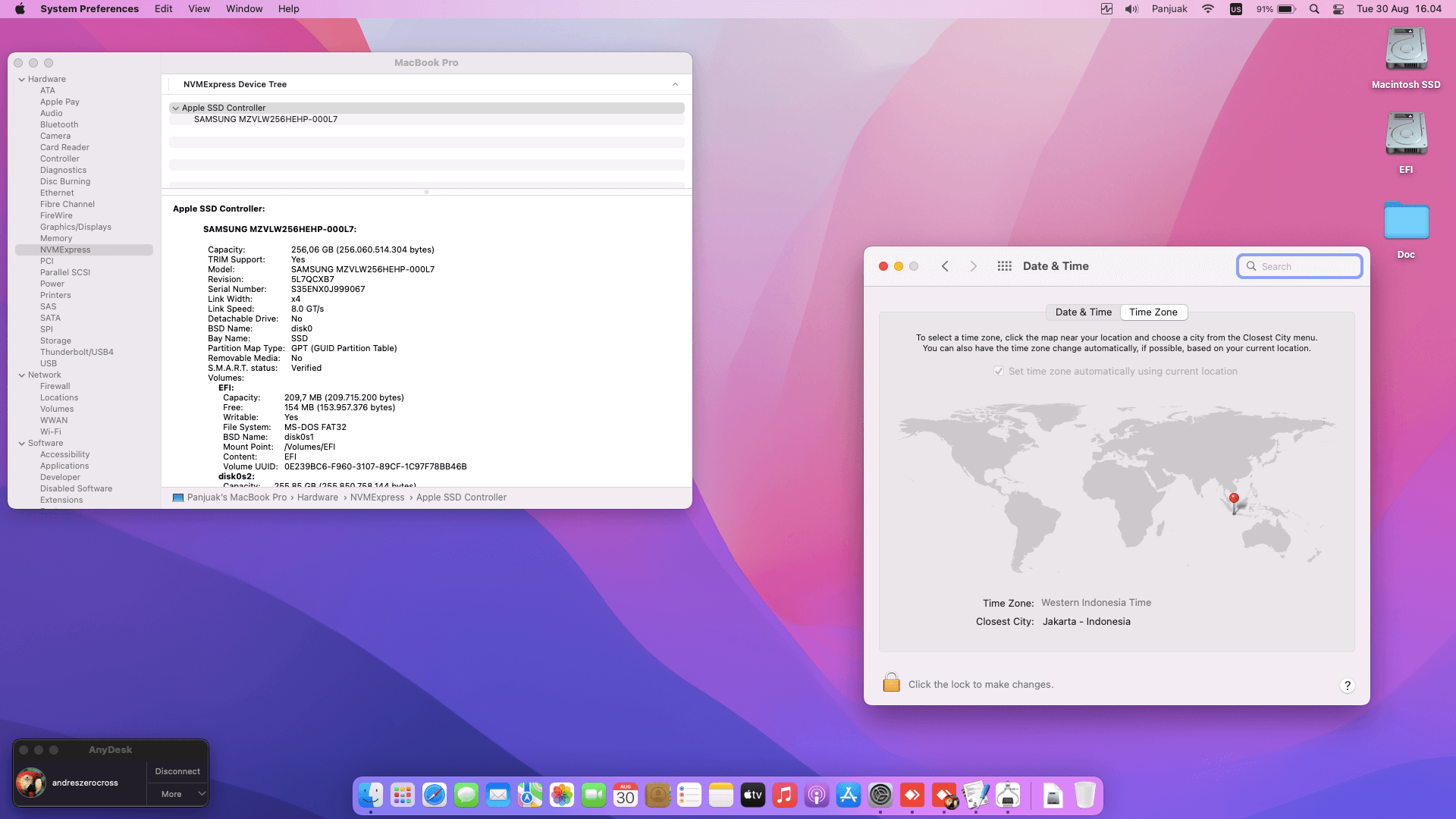Open Safari from the dock
Screen dimensions: 1456x819
click(435, 795)
